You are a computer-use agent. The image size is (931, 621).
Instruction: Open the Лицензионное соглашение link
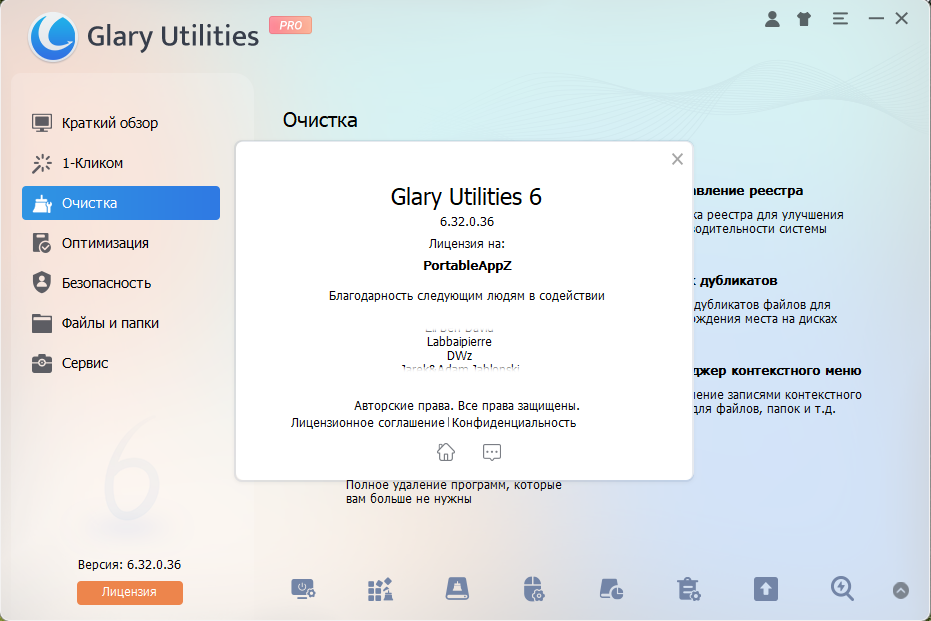click(x=367, y=423)
